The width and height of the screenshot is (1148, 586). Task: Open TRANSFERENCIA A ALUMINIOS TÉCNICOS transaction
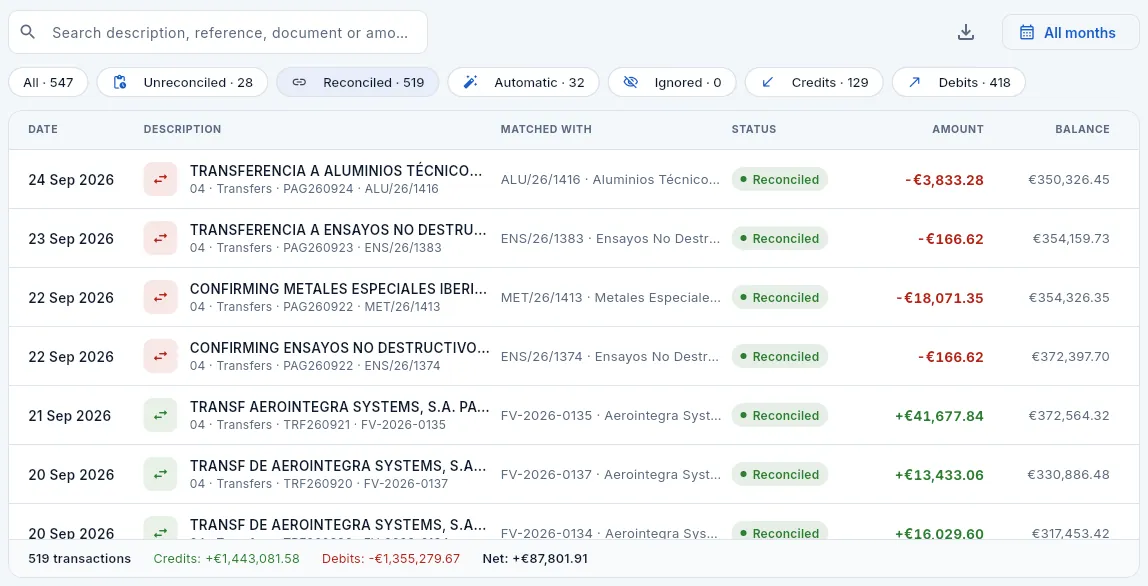(336, 171)
